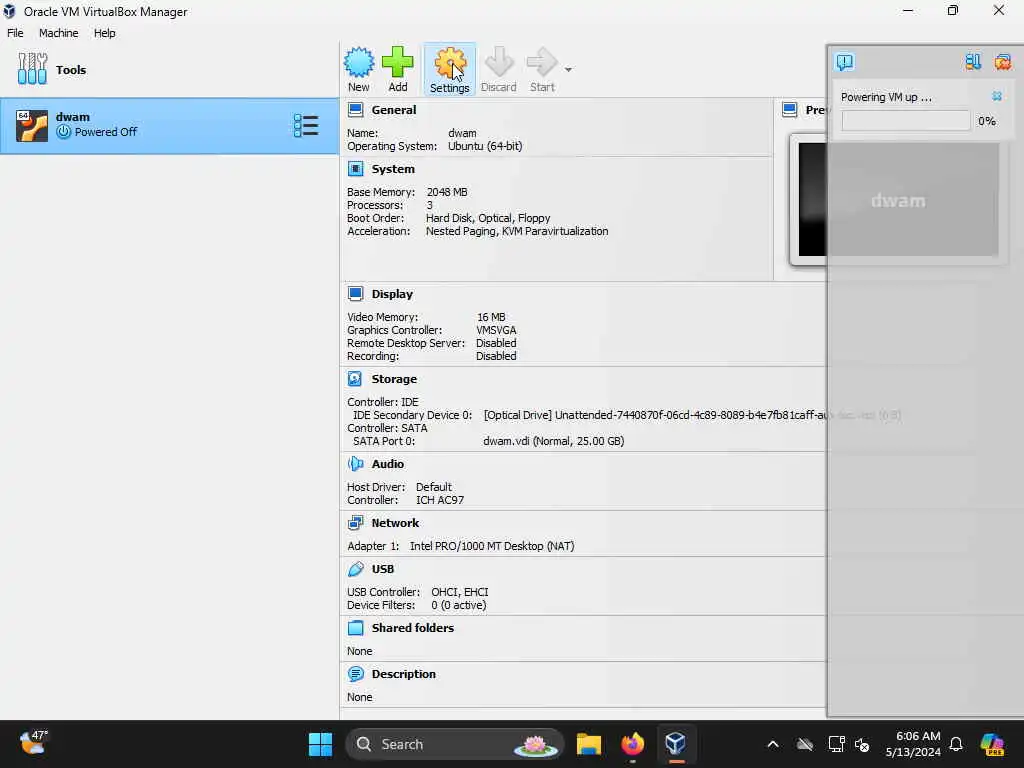Open dwam machine tools menu list icon

point(306,126)
